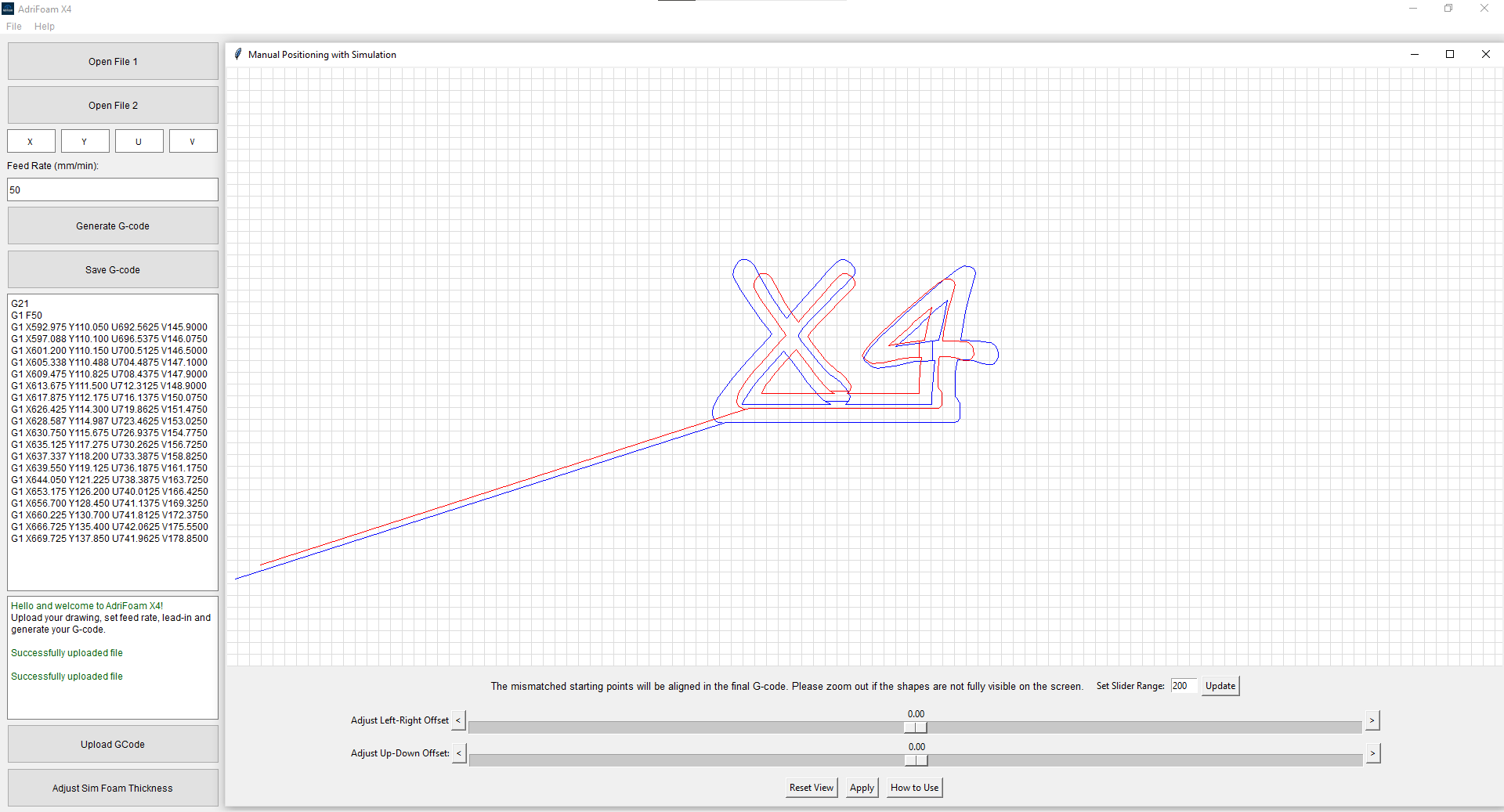Image resolution: width=1504 pixels, height=812 pixels.
Task: Toggle the U axis button
Action: 139,142
